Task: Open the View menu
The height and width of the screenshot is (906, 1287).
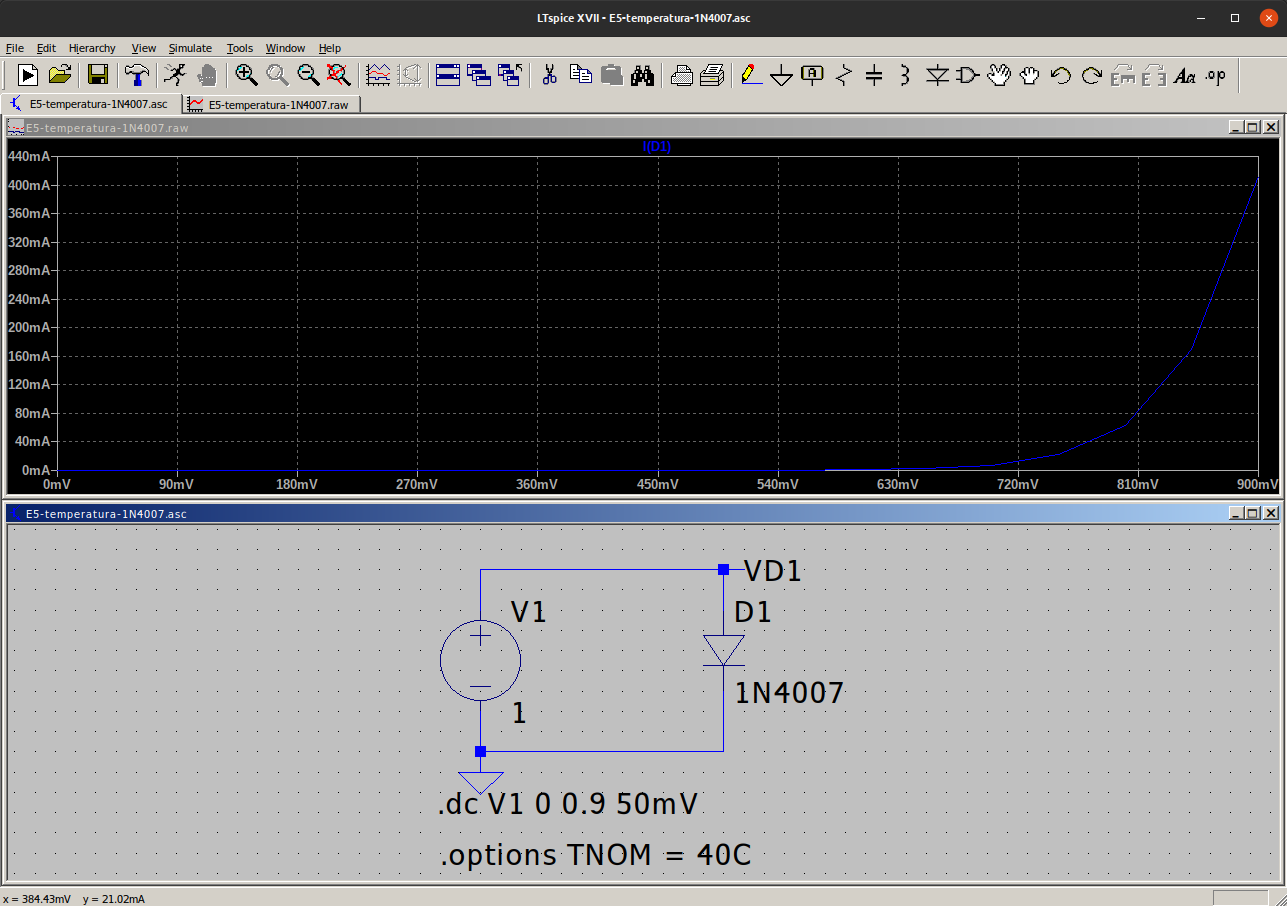Action: [144, 48]
